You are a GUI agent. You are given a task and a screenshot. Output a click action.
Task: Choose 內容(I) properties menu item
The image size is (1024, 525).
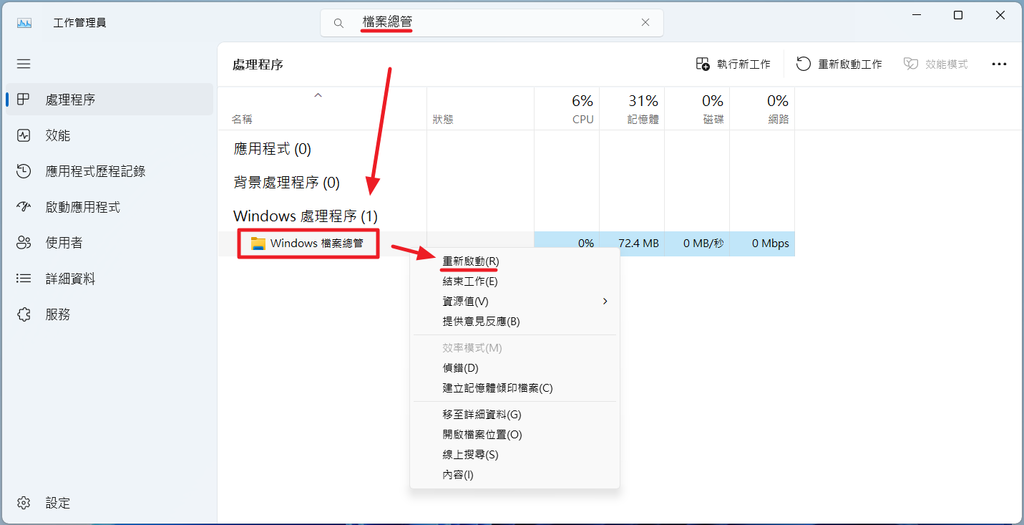tap(515, 475)
